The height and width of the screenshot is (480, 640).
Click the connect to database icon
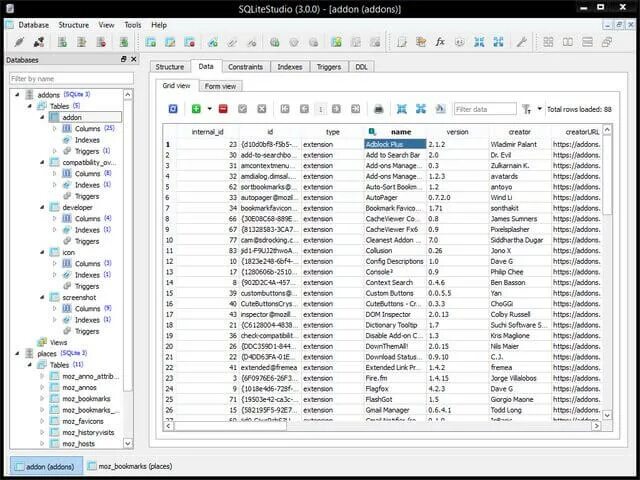coord(19,42)
